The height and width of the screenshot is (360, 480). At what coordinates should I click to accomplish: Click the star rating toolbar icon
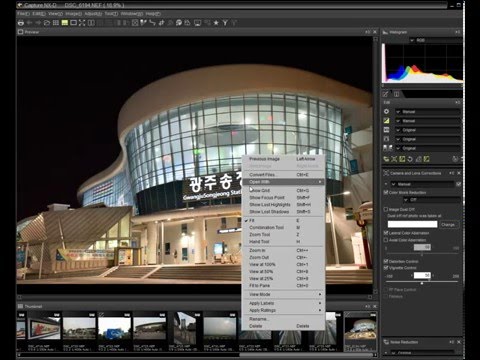(216, 23)
